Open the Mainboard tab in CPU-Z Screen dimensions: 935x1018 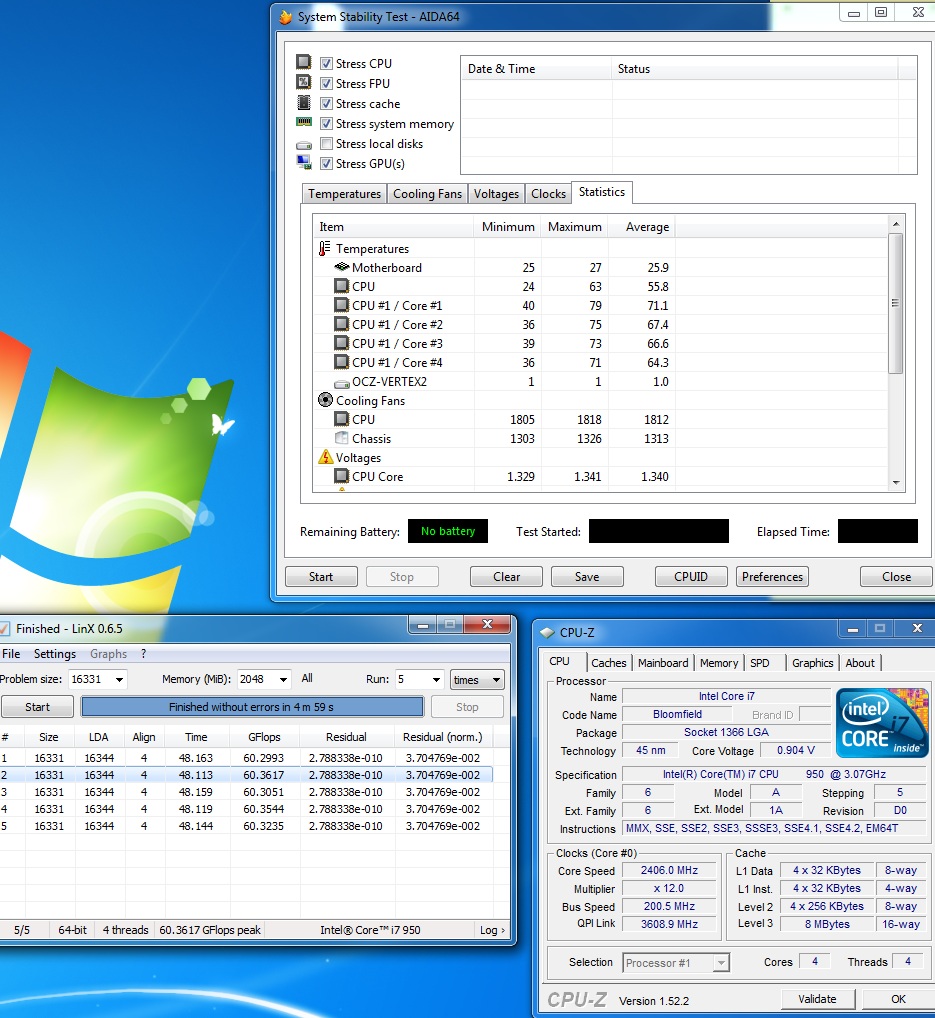663,663
